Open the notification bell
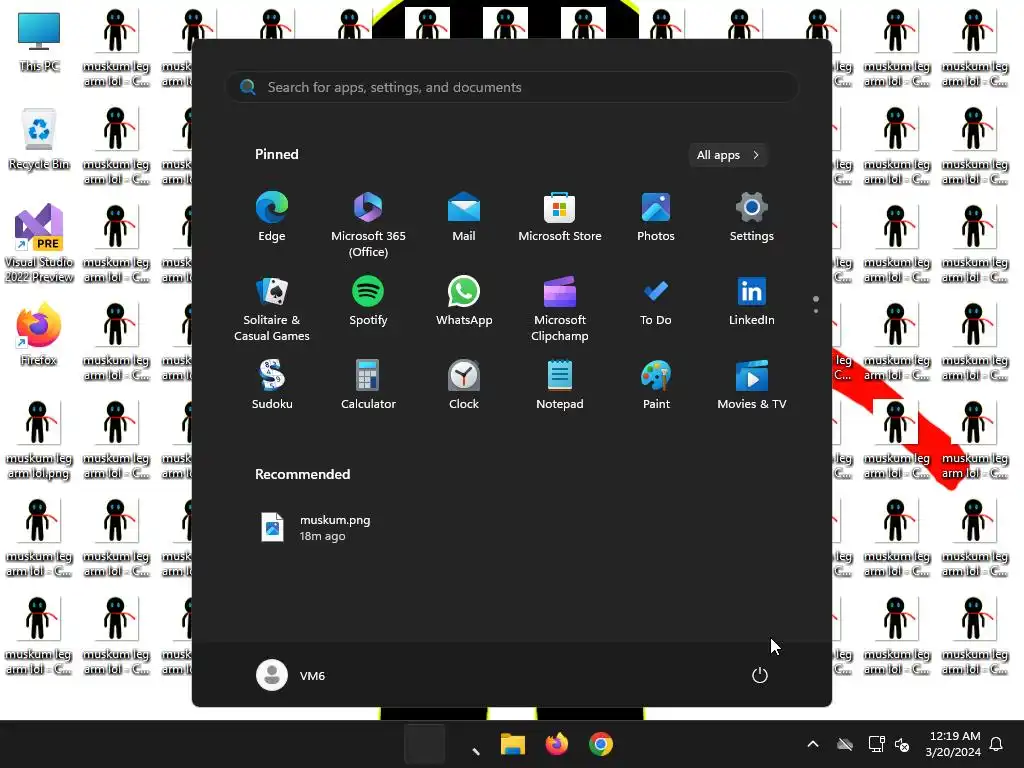 point(997,744)
